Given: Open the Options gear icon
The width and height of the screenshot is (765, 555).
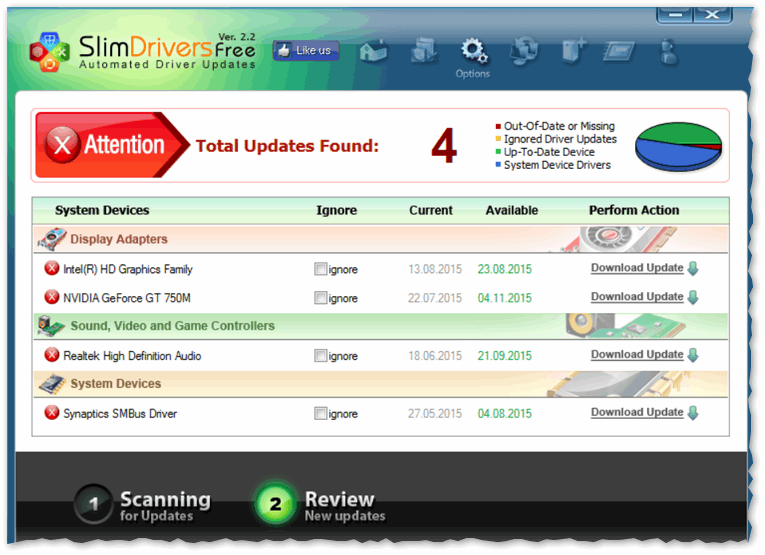Looking at the screenshot, I should [474, 51].
